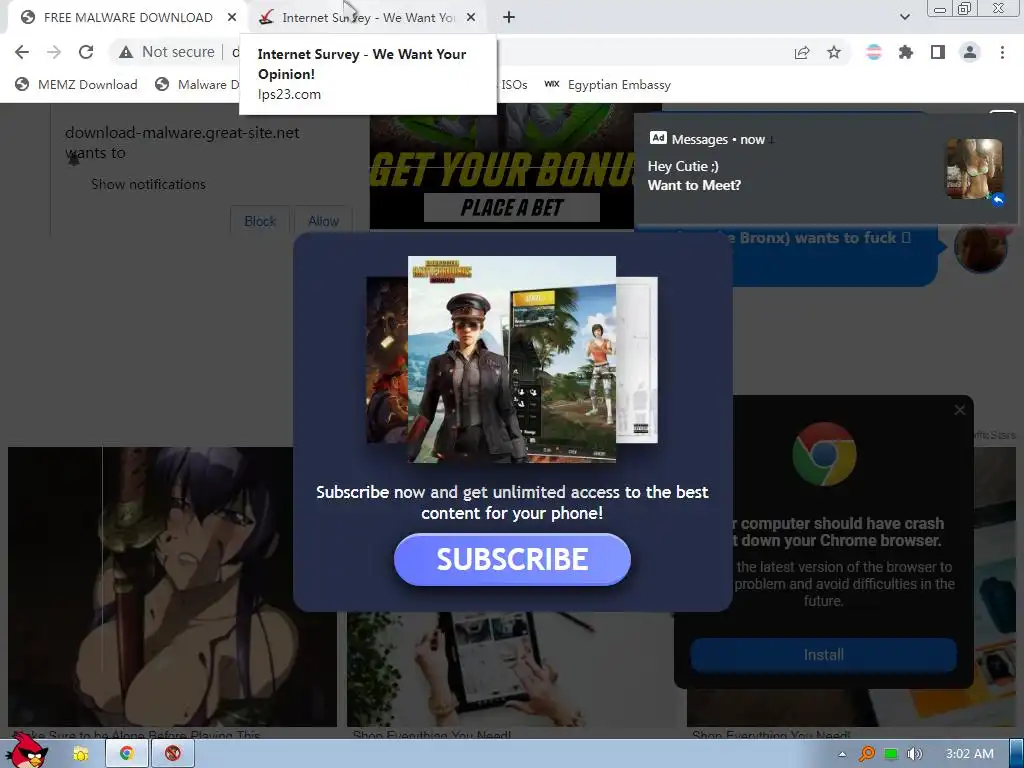Open the Angry Birds start button
The width and height of the screenshot is (1024, 768).
[27, 752]
